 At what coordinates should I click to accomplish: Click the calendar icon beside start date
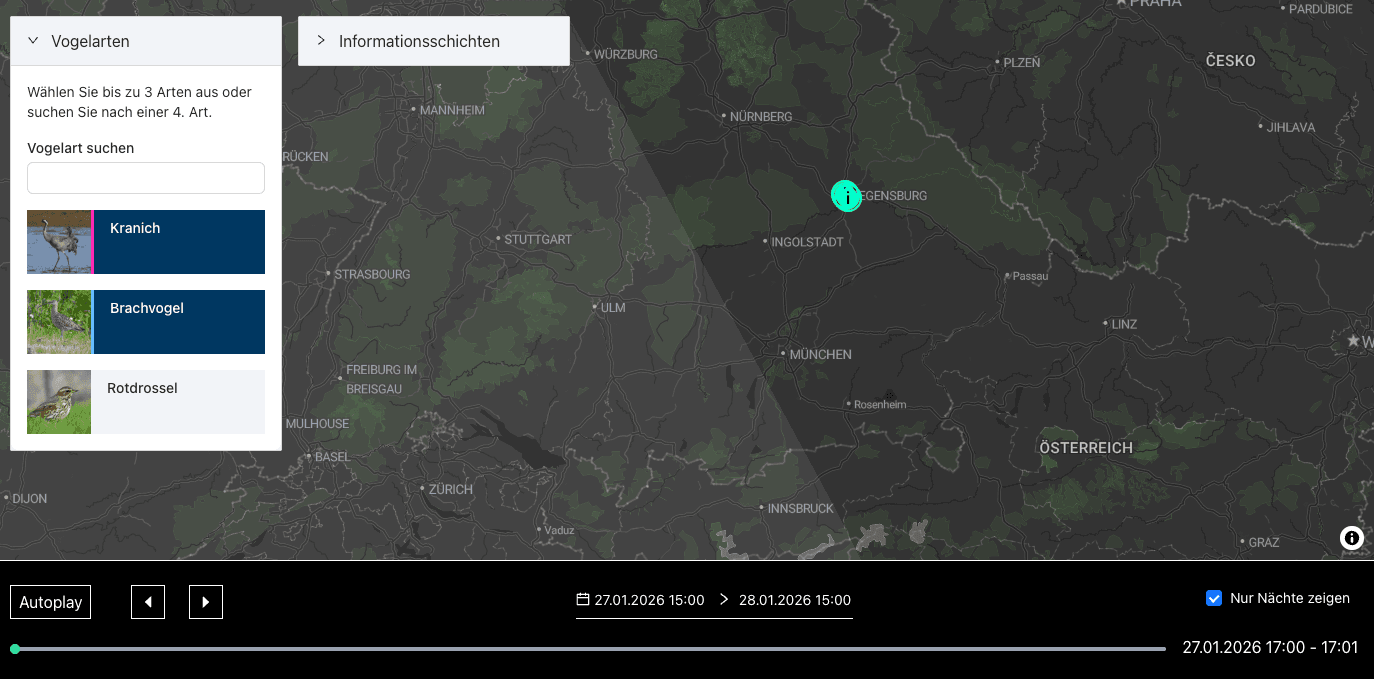tap(583, 600)
